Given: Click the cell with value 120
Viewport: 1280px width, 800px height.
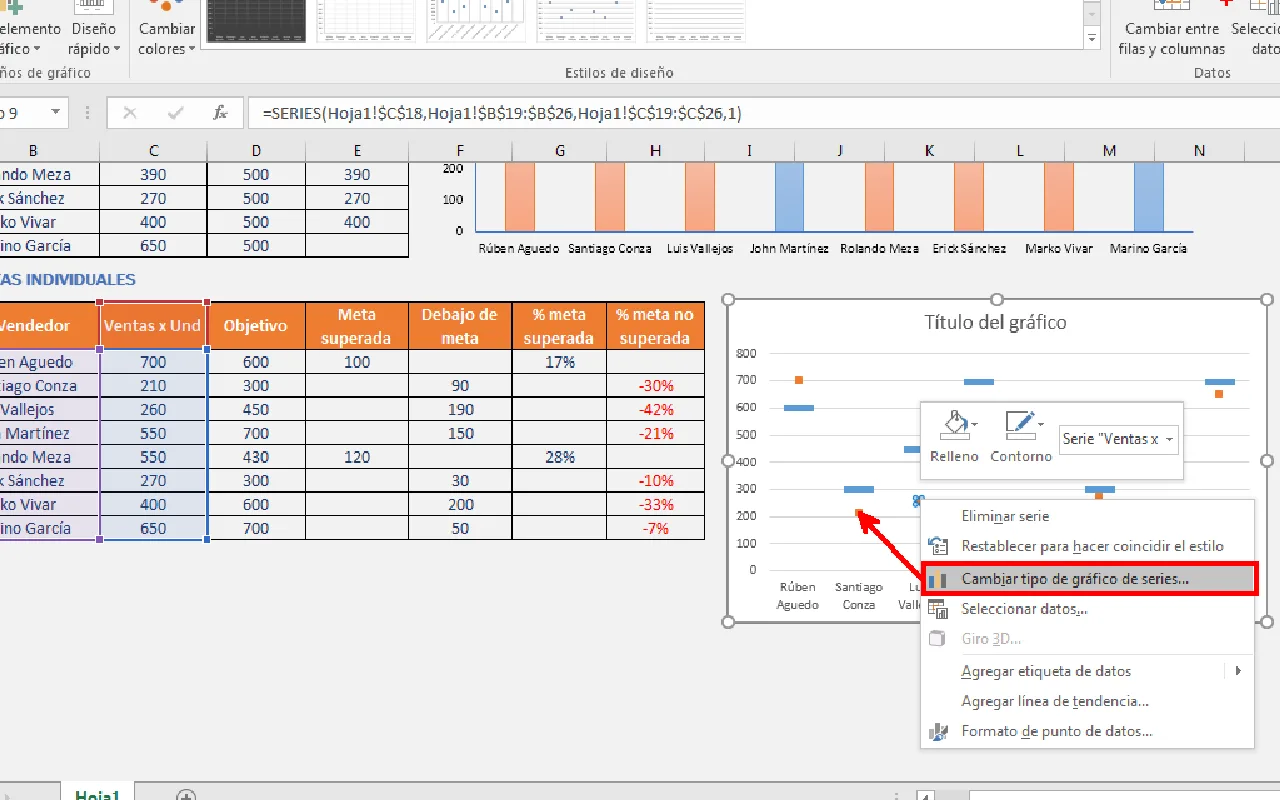Looking at the screenshot, I should (x=357, y=457).
